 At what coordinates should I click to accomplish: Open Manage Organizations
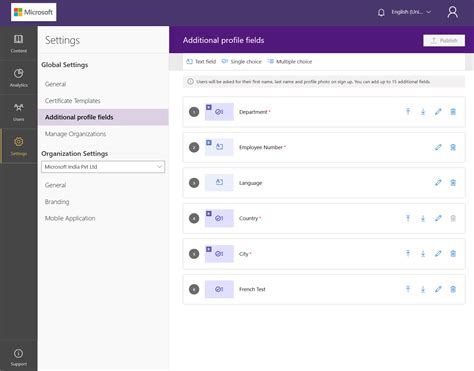pyautogui.click(x=75, y=134)
